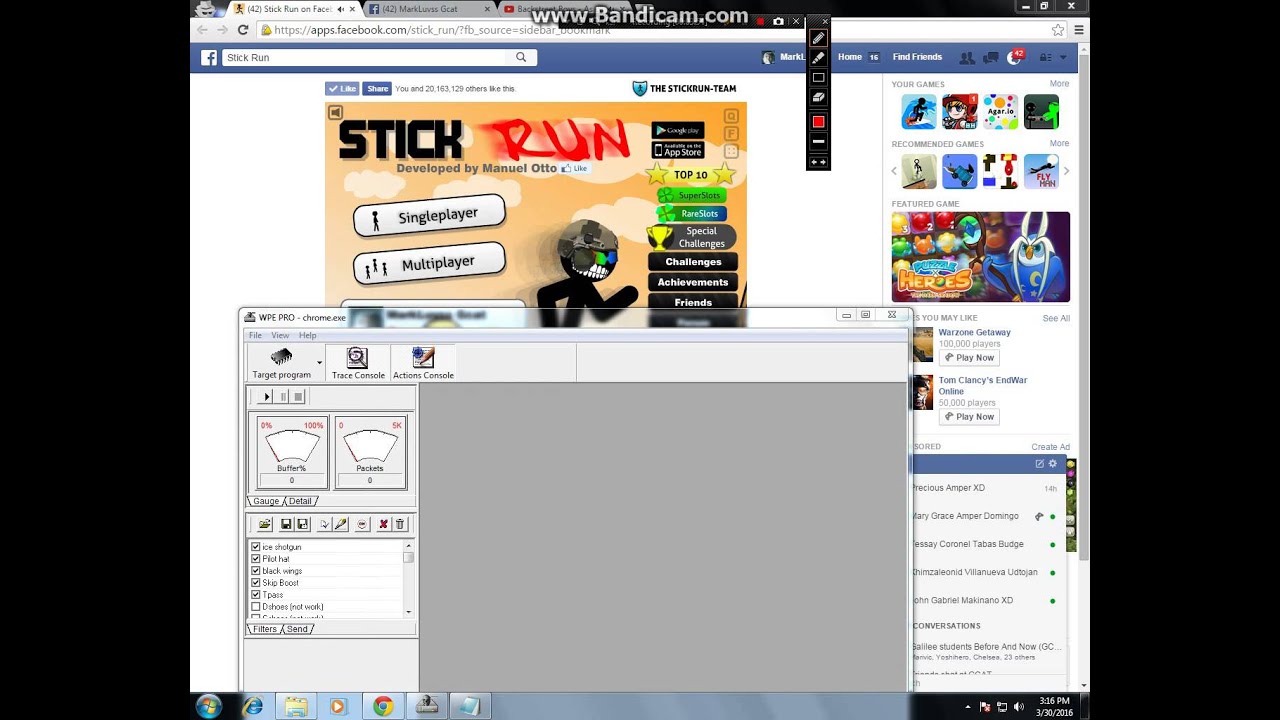Open Facebook messages icon
This screenshot has width=1280, height=720.
pyautogui.click(x=991, y=58)
